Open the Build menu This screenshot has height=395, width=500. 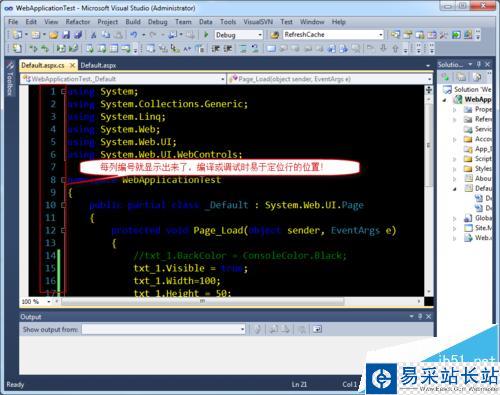click(x=133, y=22)
